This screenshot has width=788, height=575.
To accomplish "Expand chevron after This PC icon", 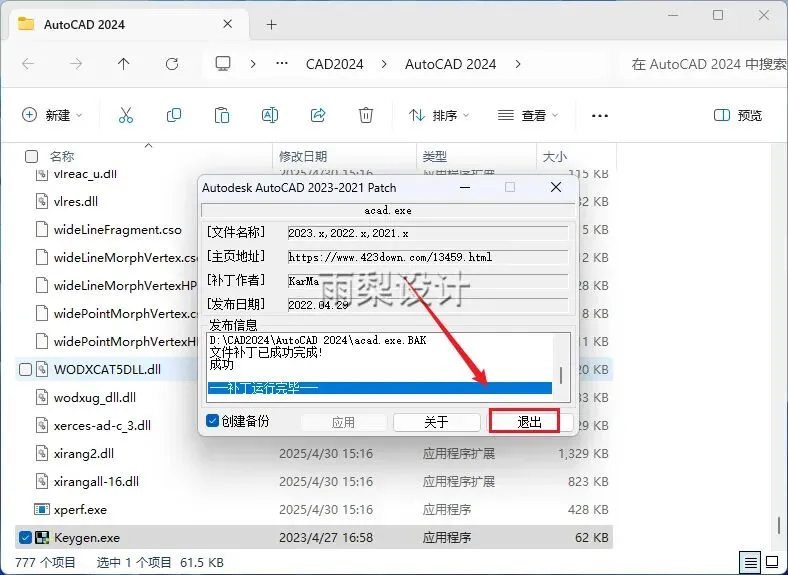I will (x=253, y=64).
